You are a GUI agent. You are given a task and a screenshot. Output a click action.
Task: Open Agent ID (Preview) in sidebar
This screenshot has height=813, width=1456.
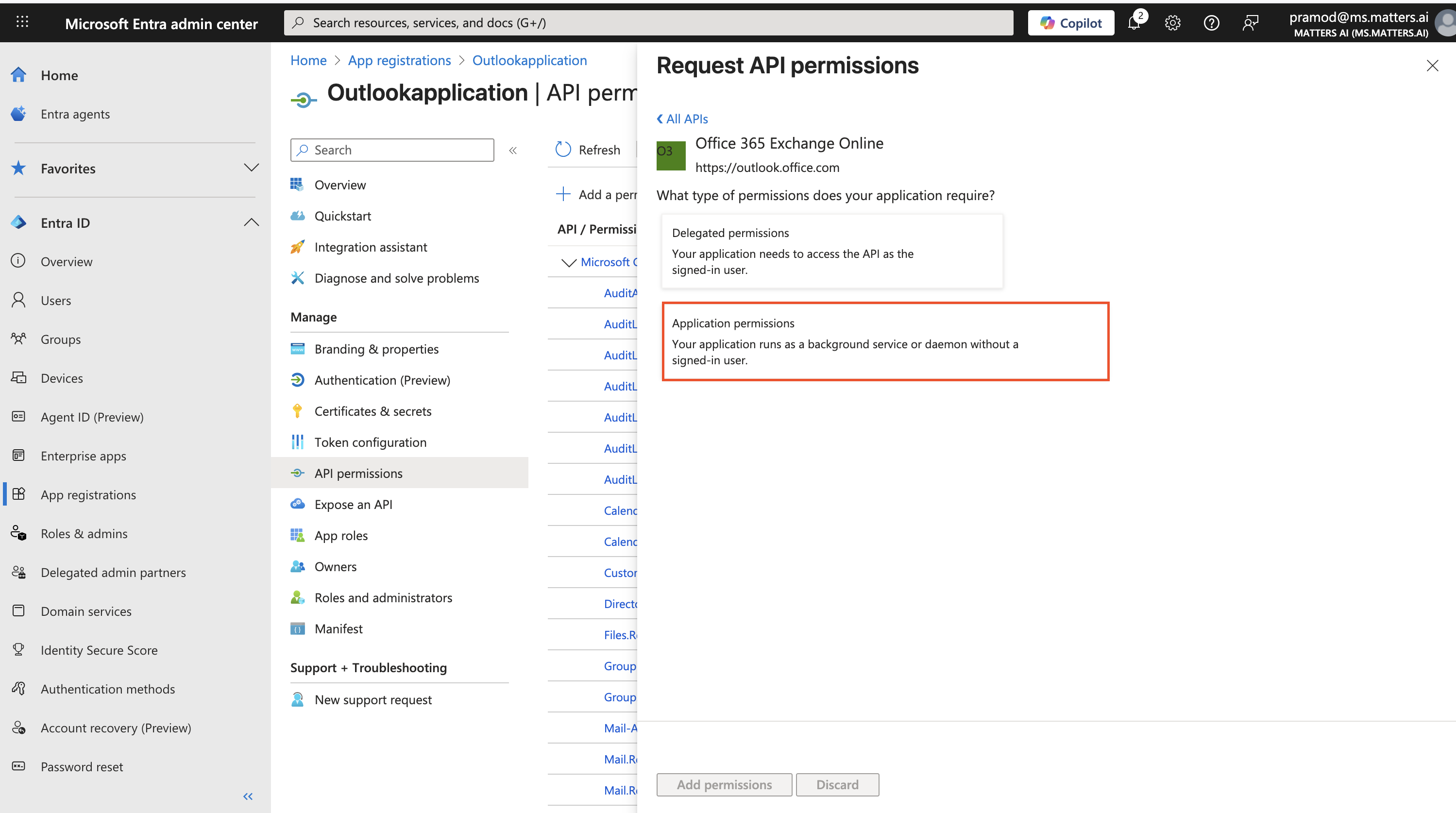click(x=92, y=417)
